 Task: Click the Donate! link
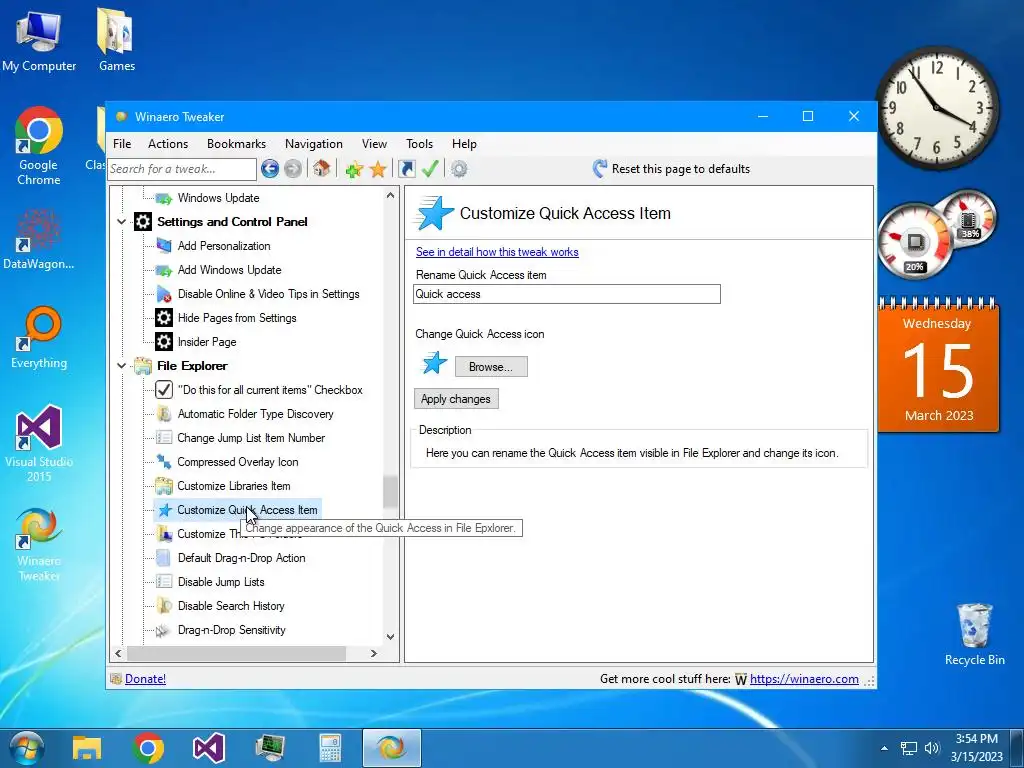pos(145,679)
